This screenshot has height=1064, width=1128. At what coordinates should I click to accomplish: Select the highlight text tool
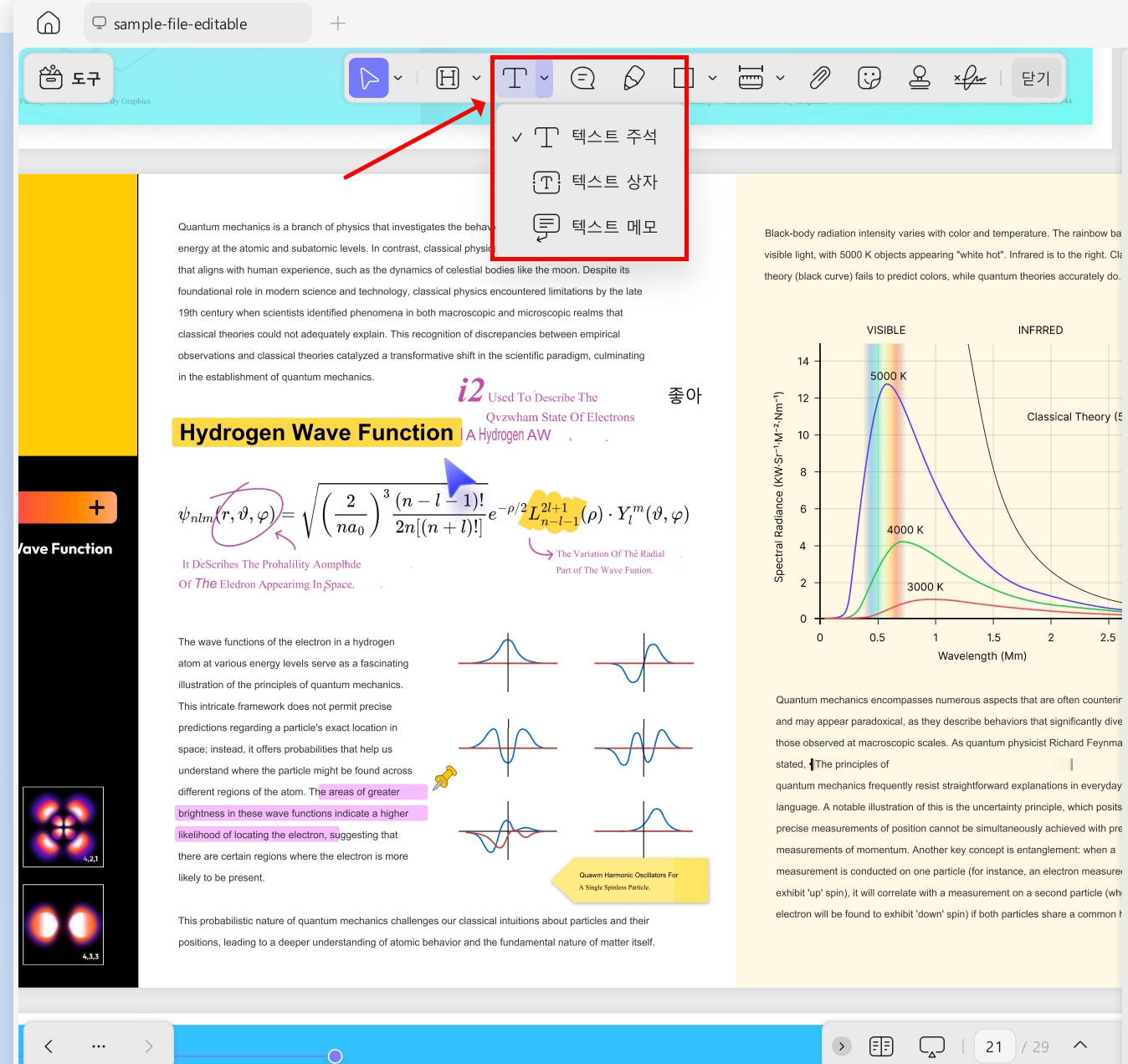[448, 78]
